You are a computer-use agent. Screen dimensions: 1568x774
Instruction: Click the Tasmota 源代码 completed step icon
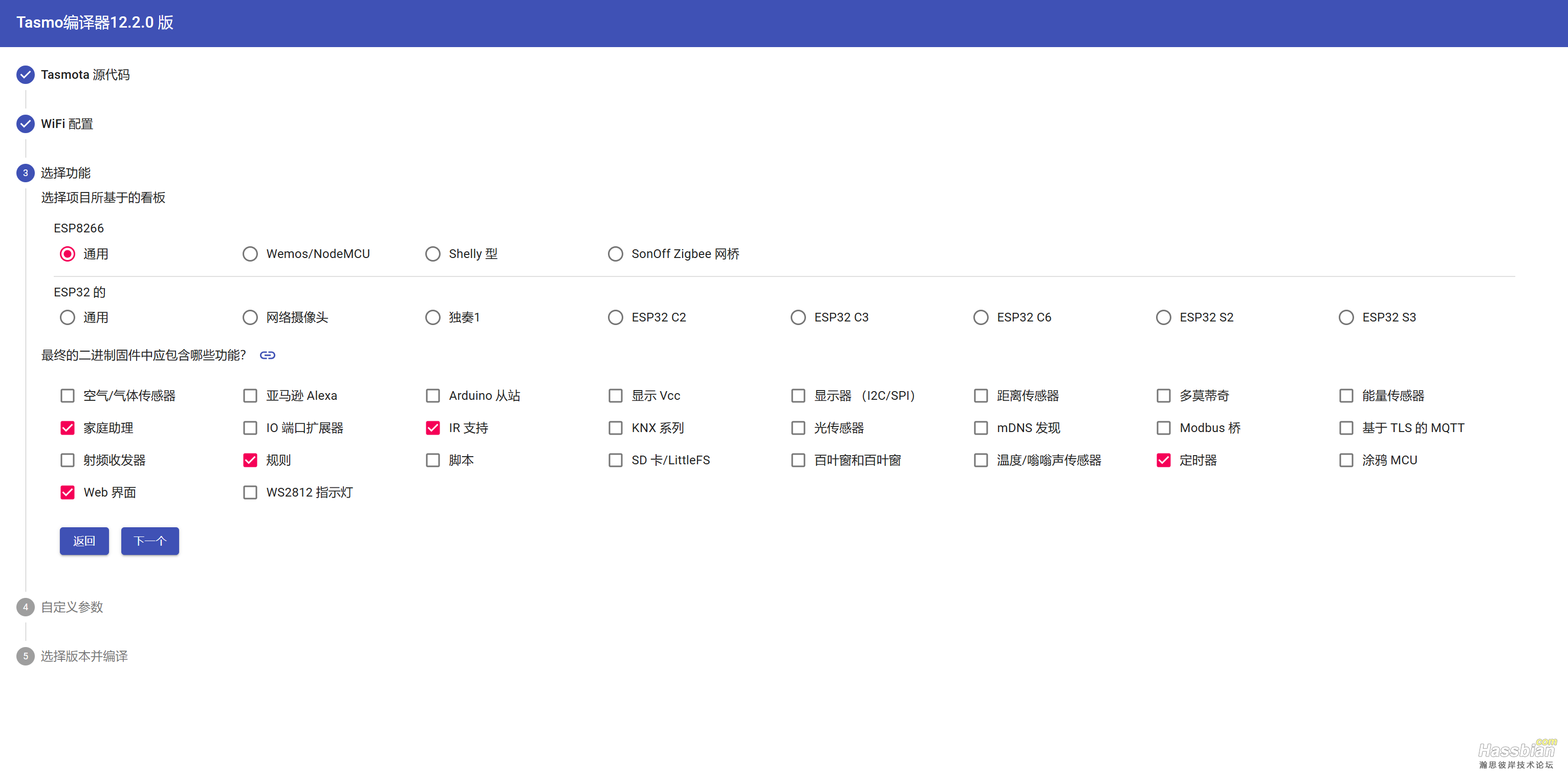pos(25,75)
